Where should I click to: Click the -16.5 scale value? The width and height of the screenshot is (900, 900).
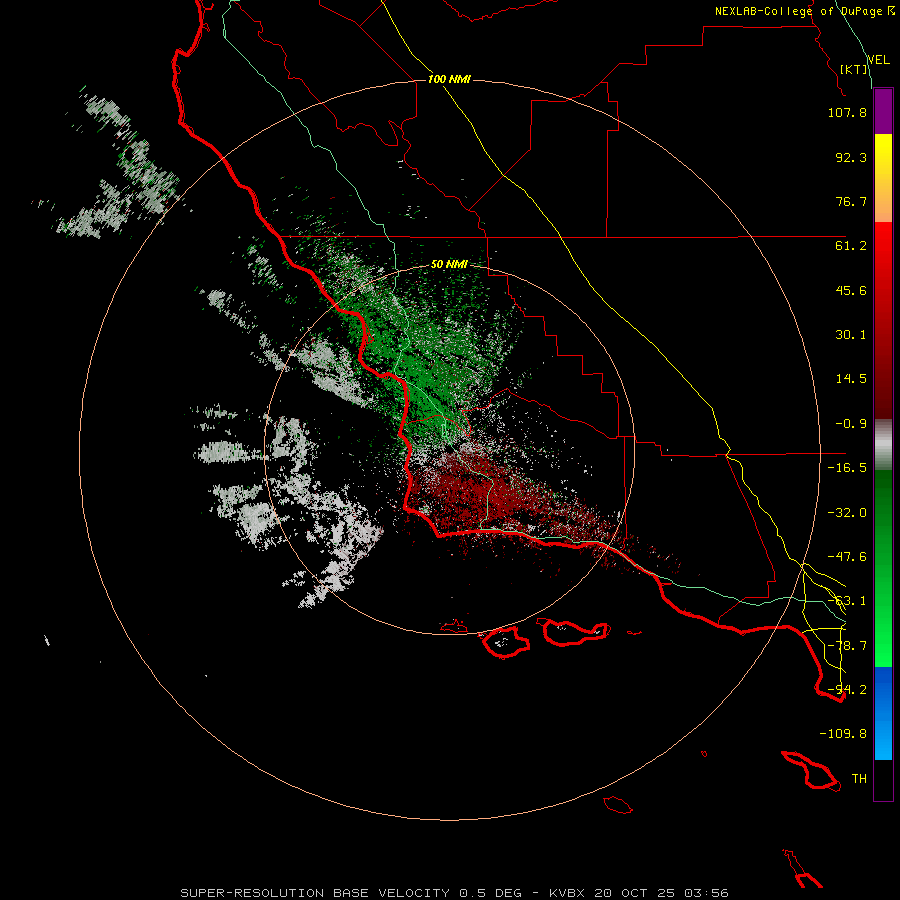(847, 468)
